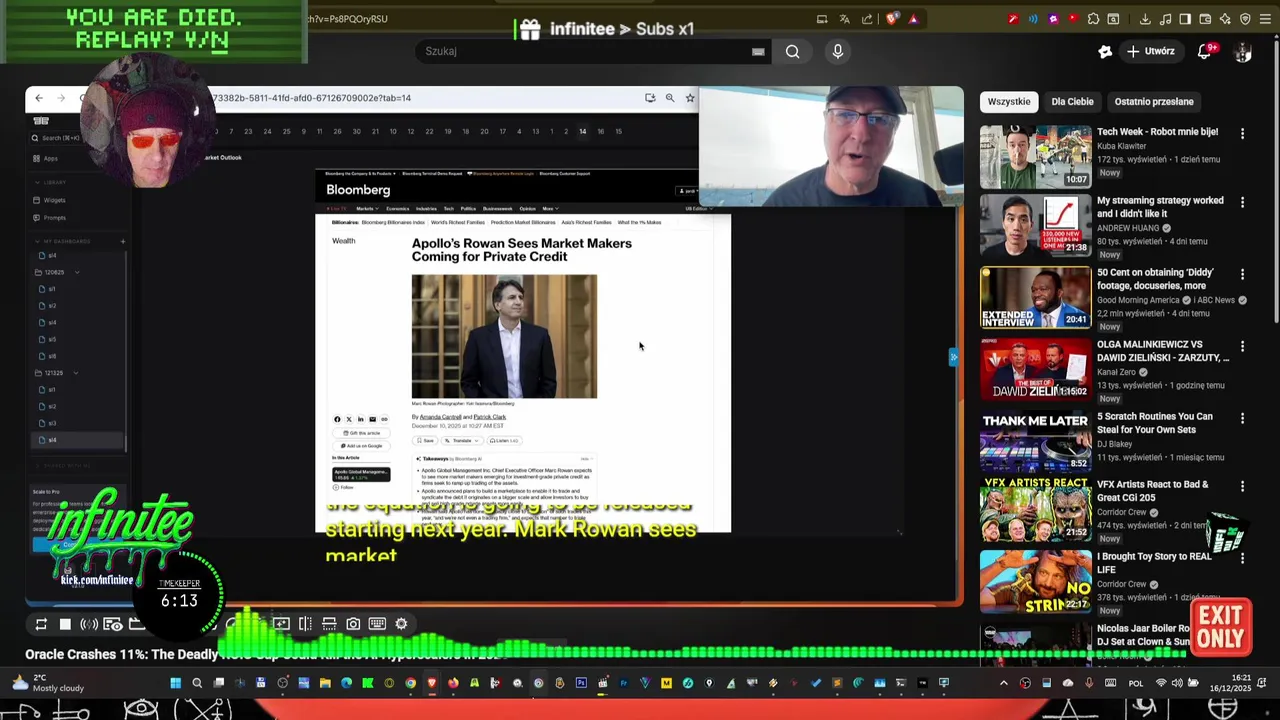Open the browser hamburger menu
This screenshot has width=1280, height=720.
(1266, 18)
